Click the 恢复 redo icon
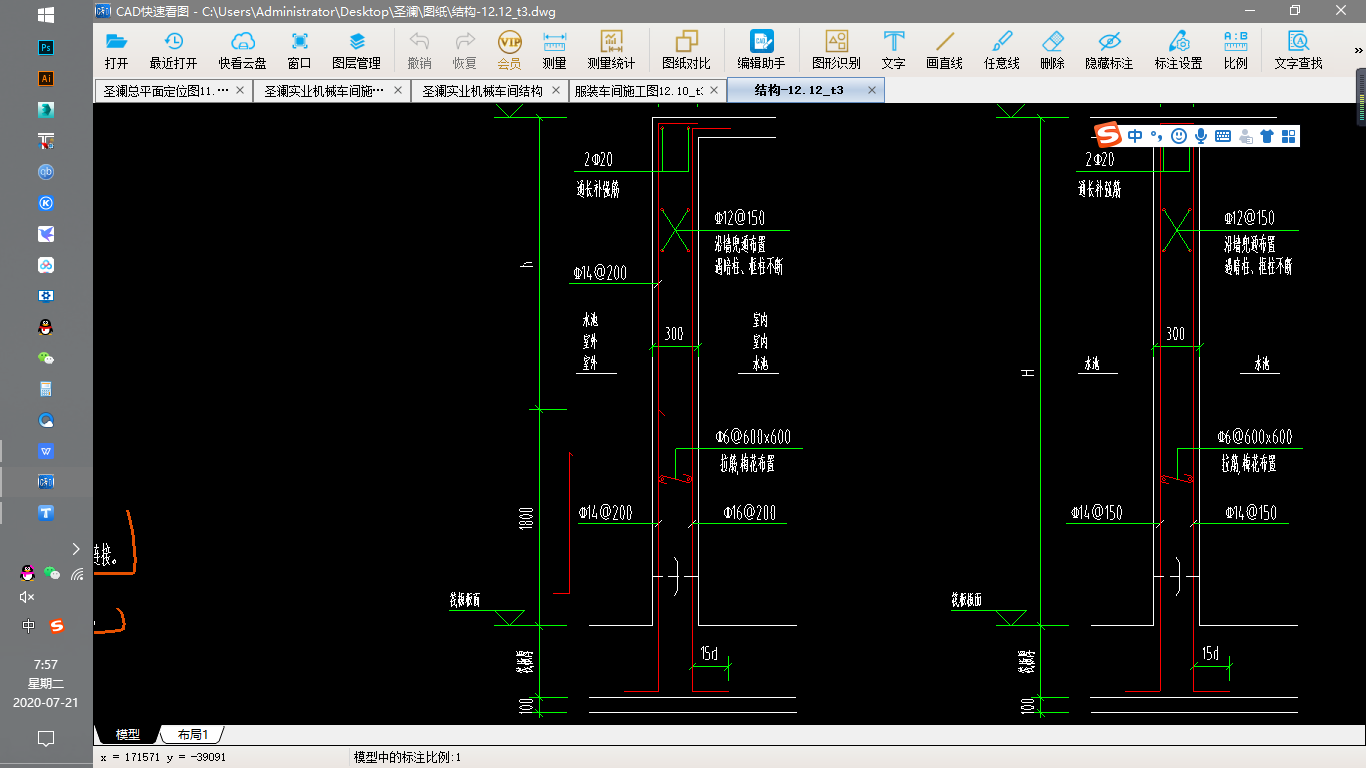This screenshot has height=768, width=1366. coord(465,50)
